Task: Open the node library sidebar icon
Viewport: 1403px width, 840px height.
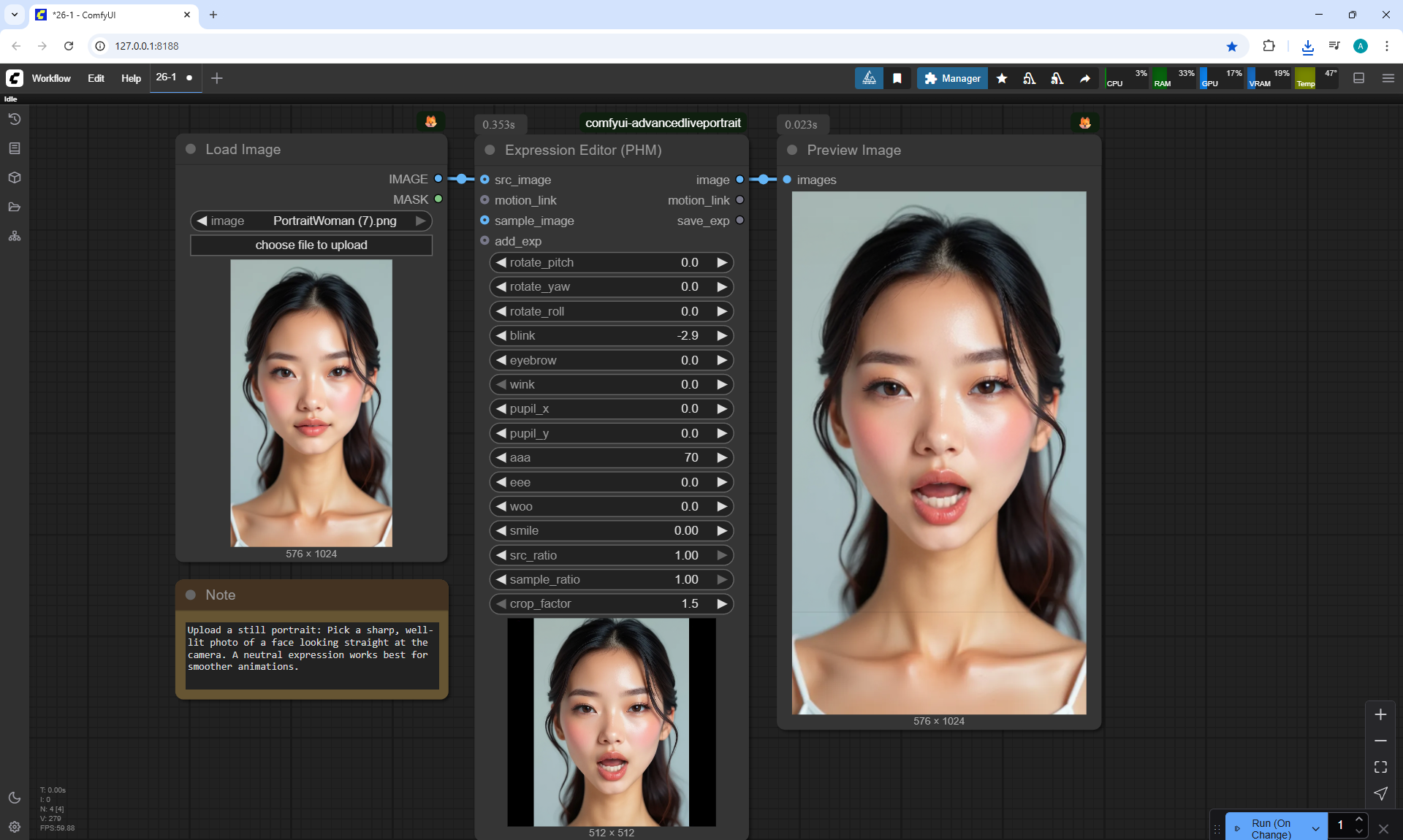Action: (15, 148)
